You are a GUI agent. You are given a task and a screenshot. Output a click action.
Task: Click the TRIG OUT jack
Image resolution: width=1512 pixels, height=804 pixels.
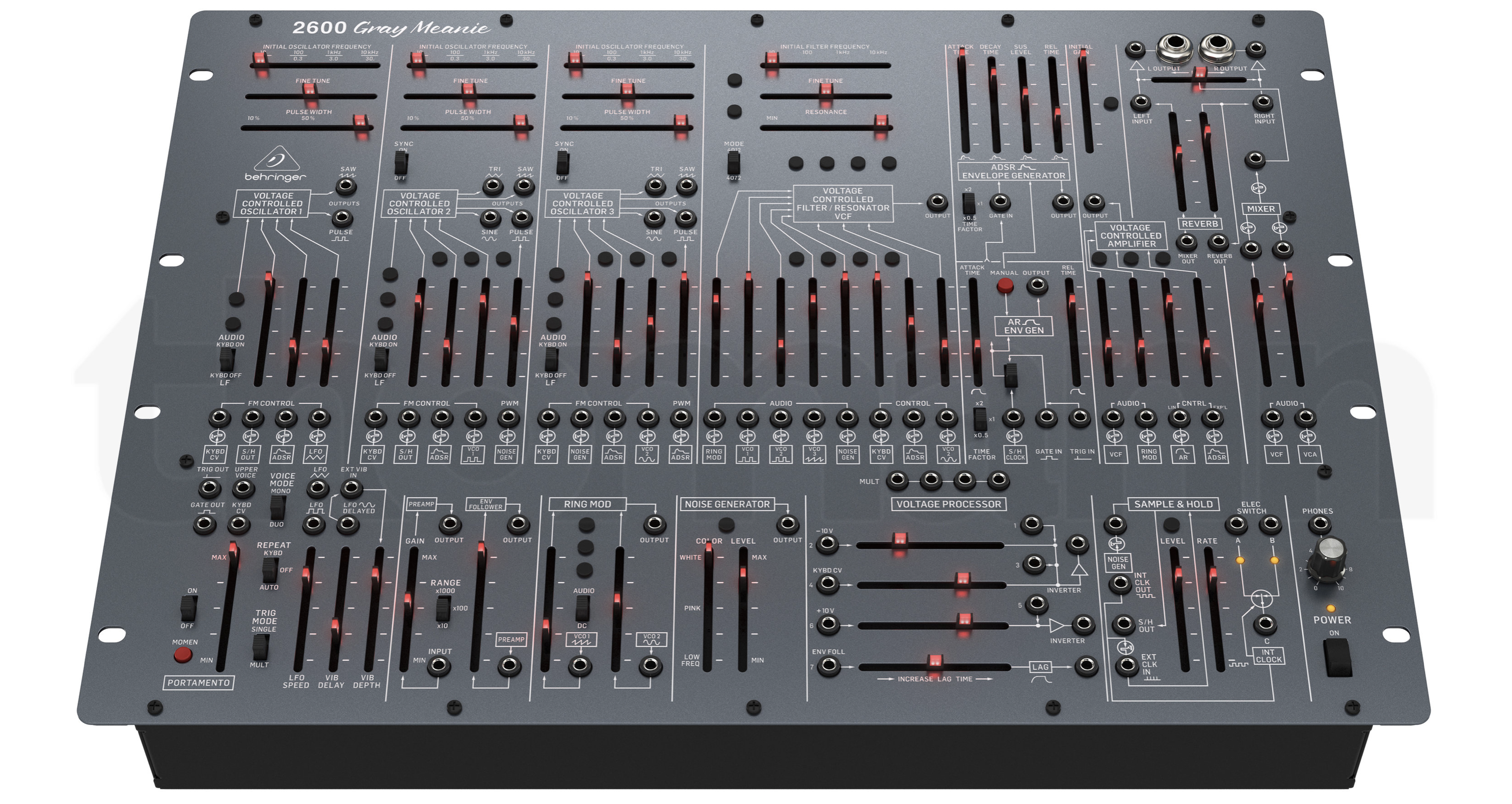click(x=210, y=487)
